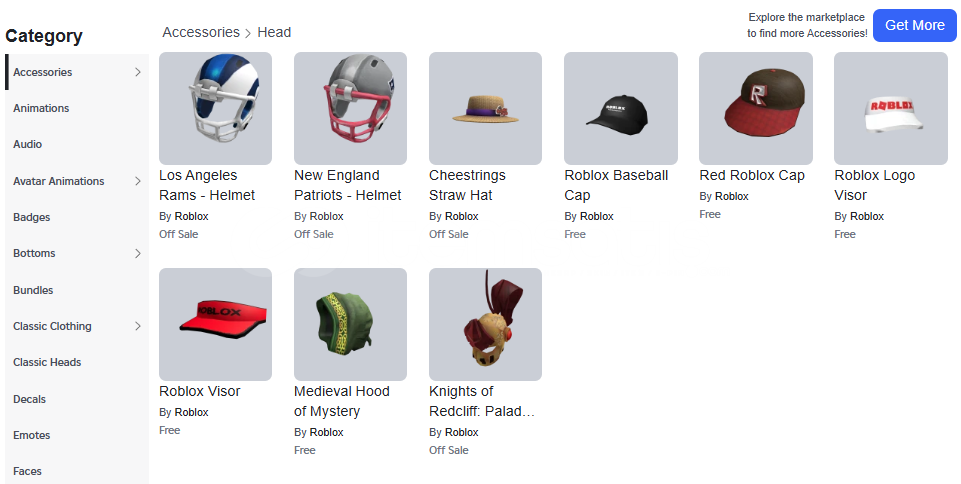Image resolution: width=961 pixels, height=484 pixels.
Task: Expand the Accessories category chevron
Action: (x=137, y=72)
